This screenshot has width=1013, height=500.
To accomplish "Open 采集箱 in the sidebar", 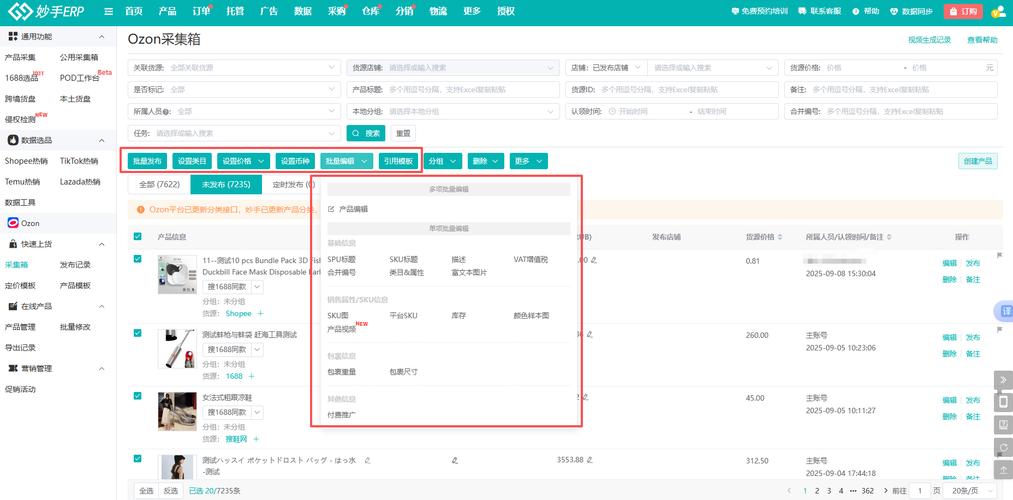I will (x=15, y=265).
